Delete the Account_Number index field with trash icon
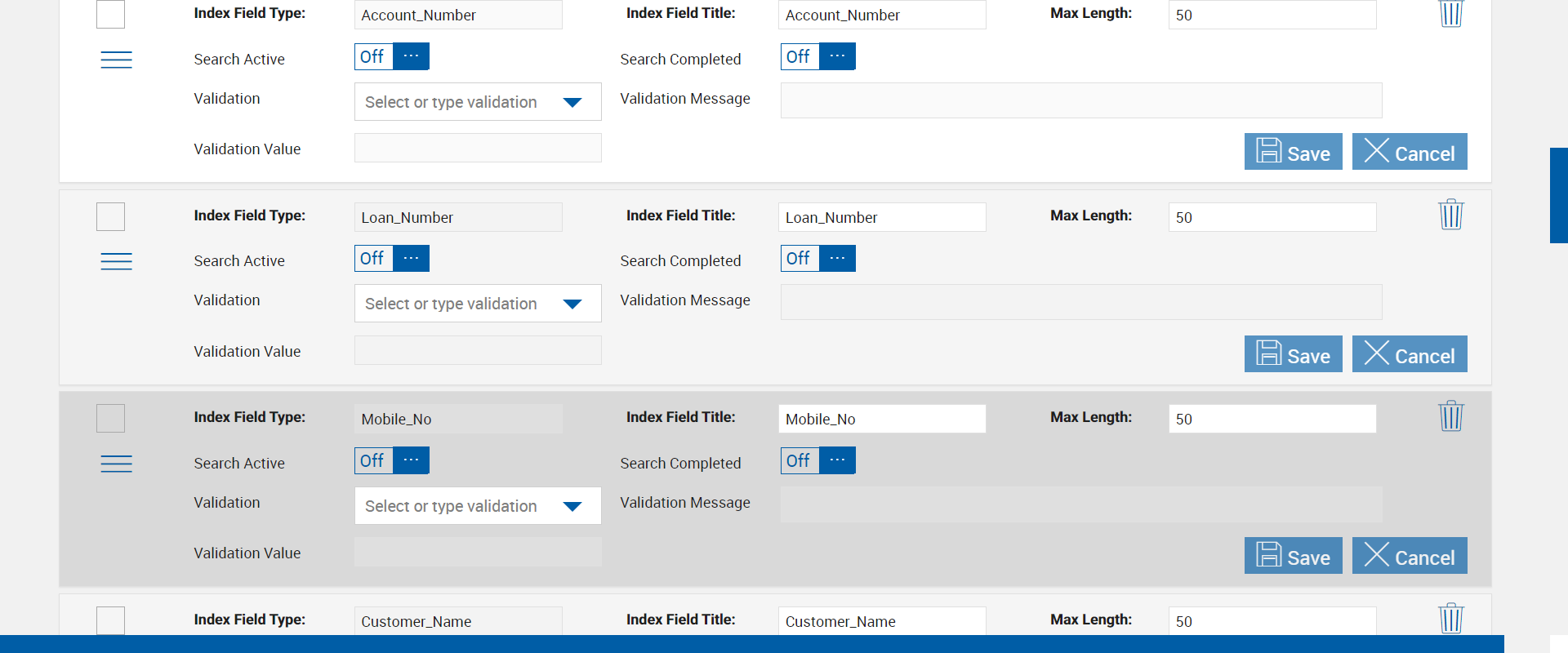This screenshot has height=653, width=1568. pyautogui.click(x=1450, y=13)
